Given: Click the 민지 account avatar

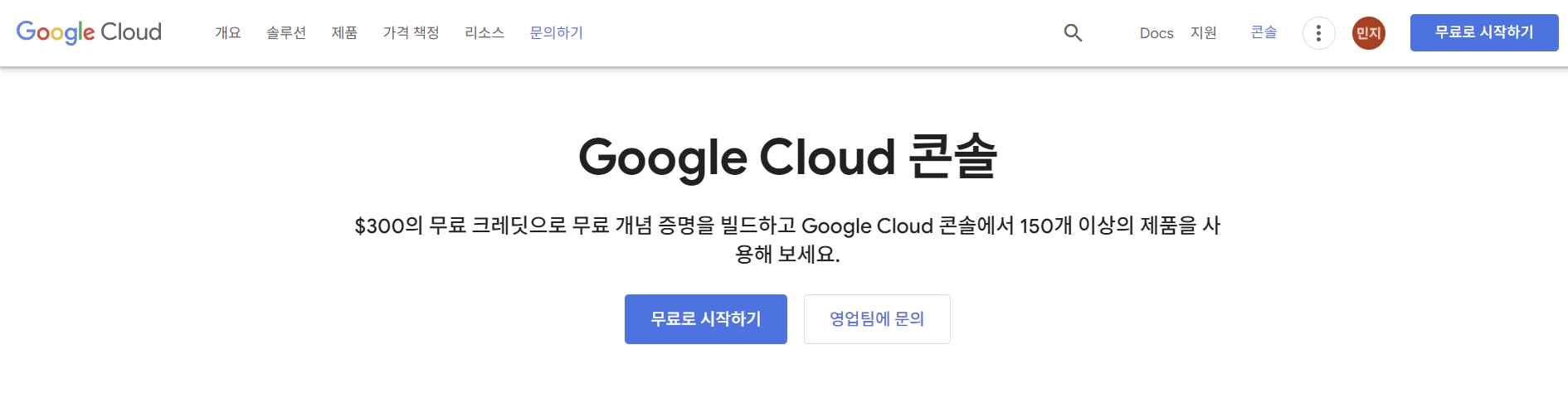Looking at the screenshot, I should pos(1368,33).
